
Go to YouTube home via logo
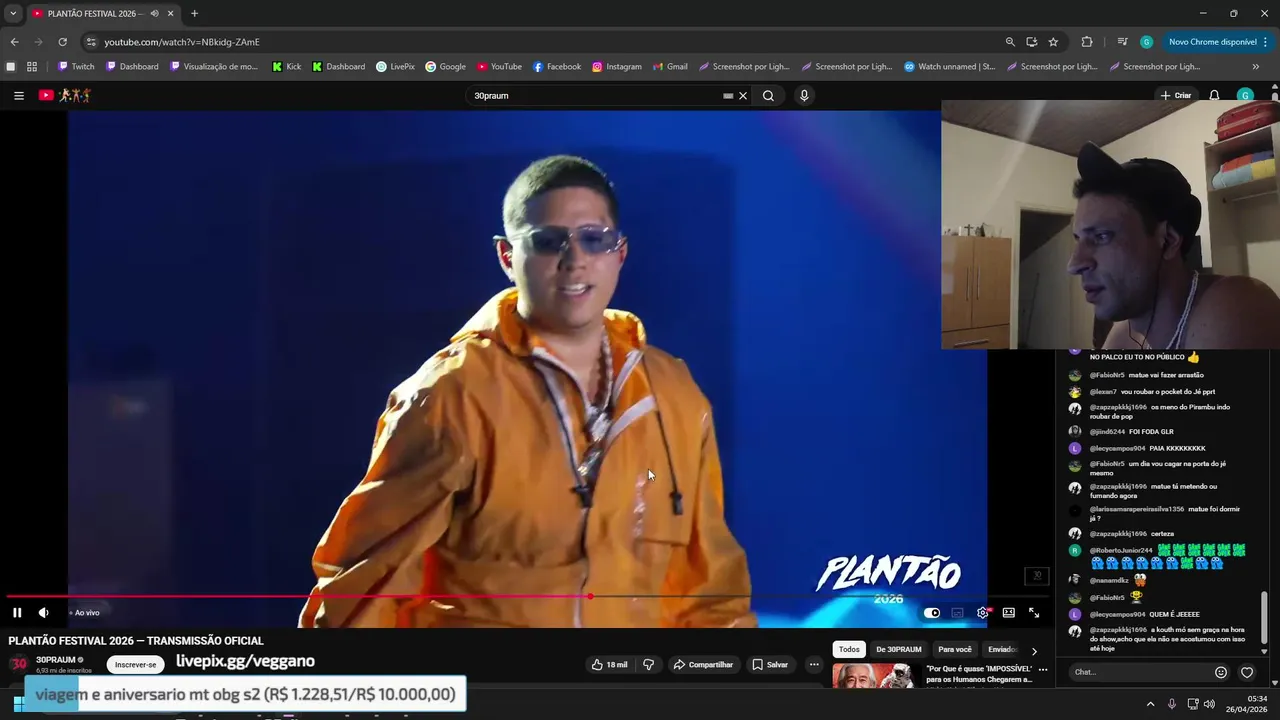point(65,96)
